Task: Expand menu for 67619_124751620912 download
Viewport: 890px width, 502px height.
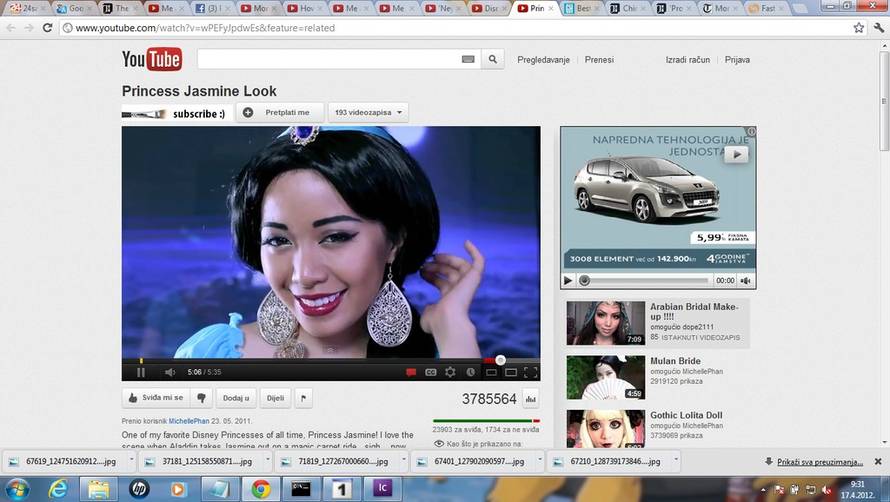Action: 131,460
